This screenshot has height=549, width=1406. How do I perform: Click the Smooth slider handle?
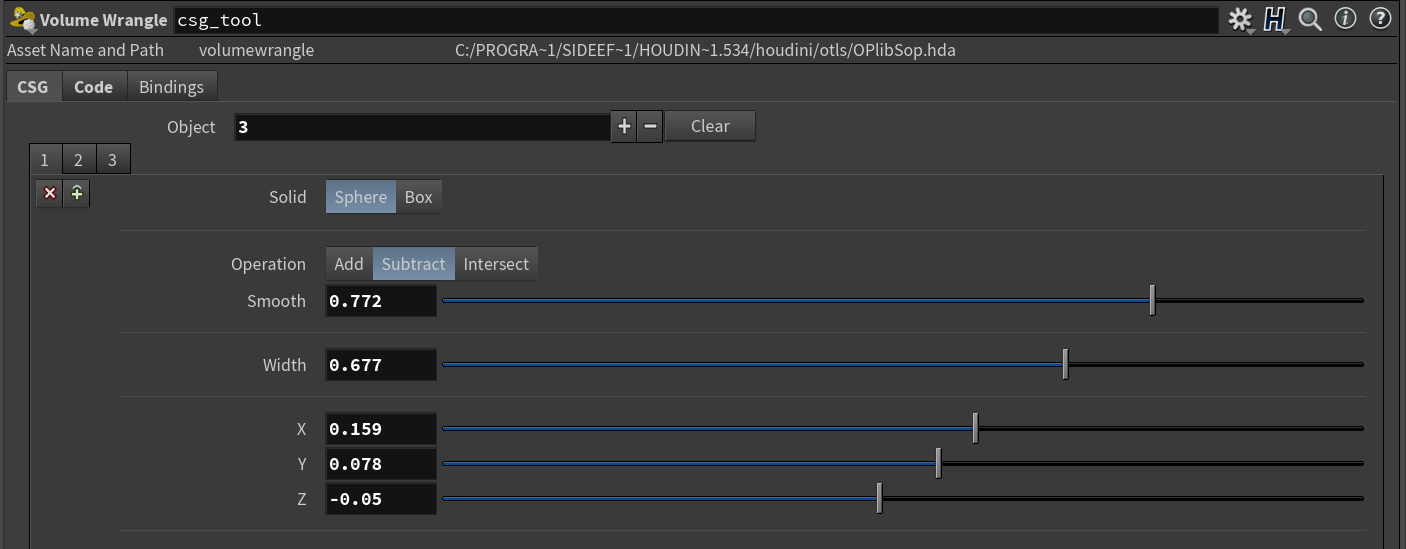pyautogui.click(x=1152, y=300)
